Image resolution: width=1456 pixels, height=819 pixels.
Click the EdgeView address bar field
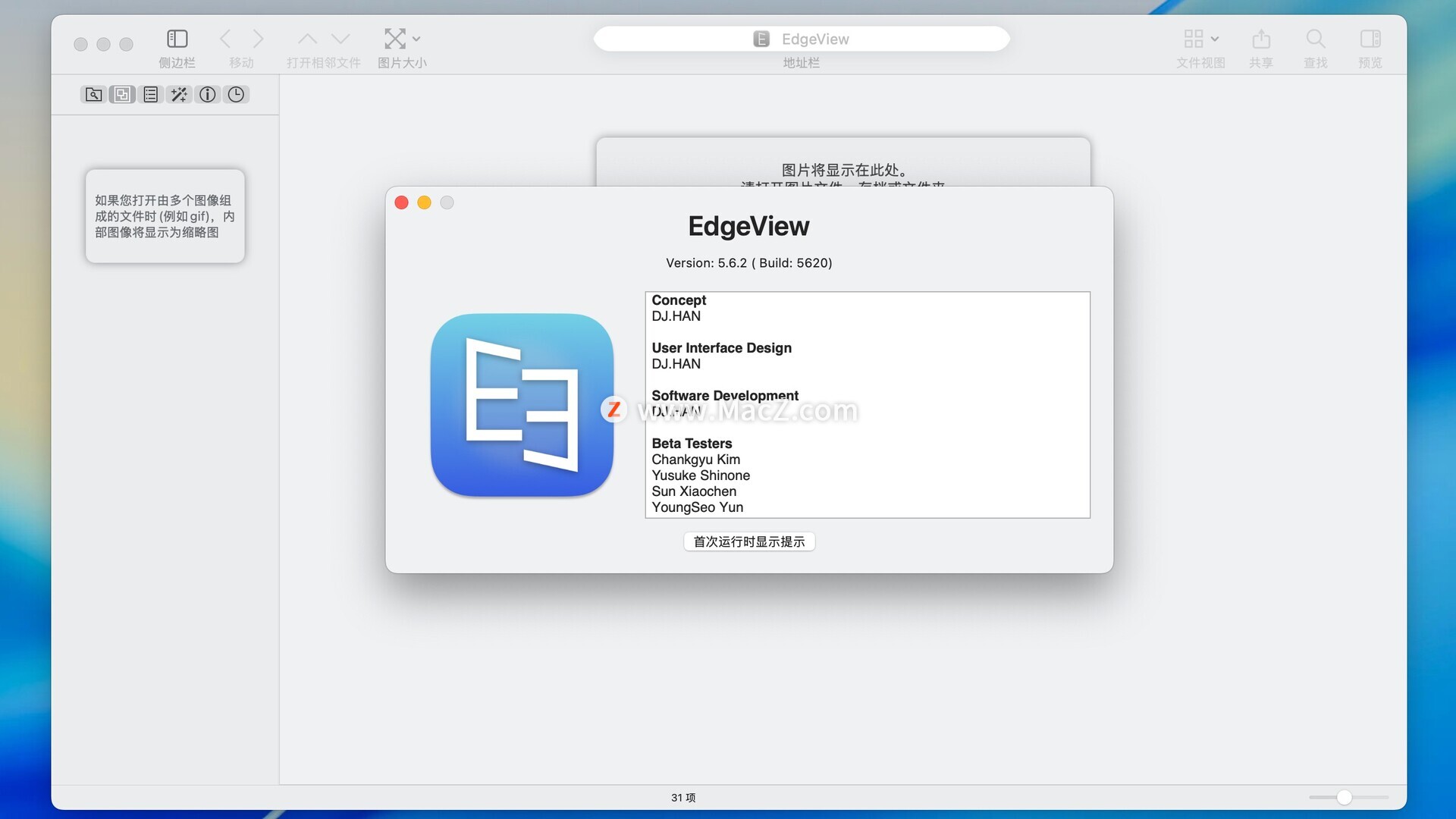(802, 39)
